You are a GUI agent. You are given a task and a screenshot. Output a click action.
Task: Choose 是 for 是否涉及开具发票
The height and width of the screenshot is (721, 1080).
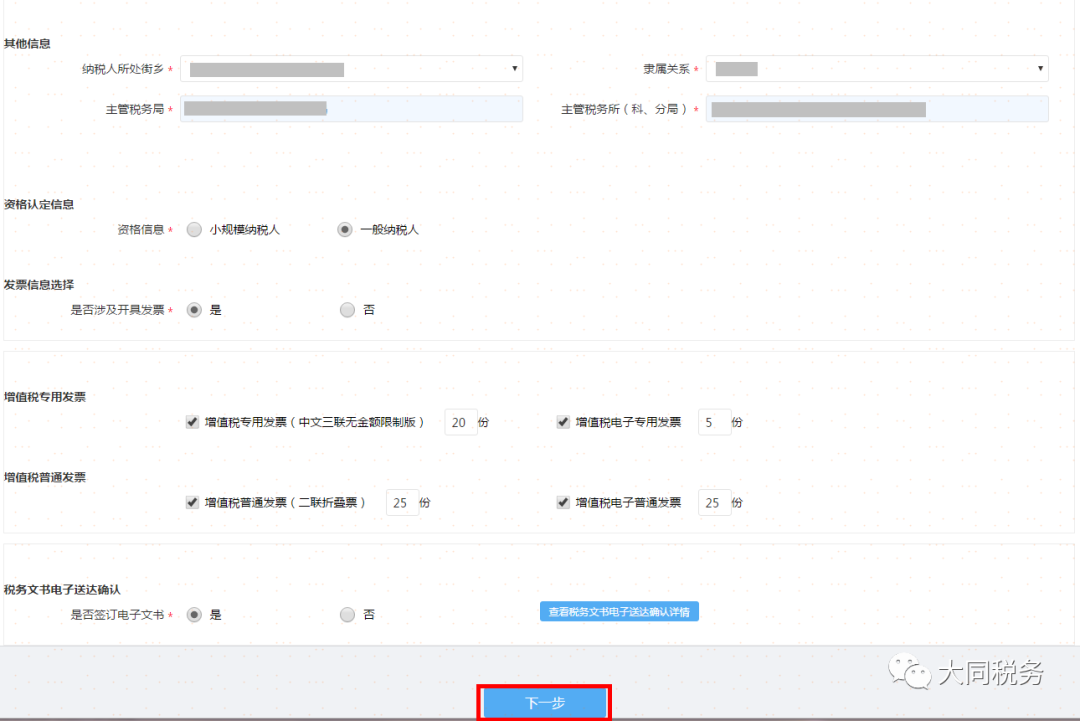pos(194,310)
